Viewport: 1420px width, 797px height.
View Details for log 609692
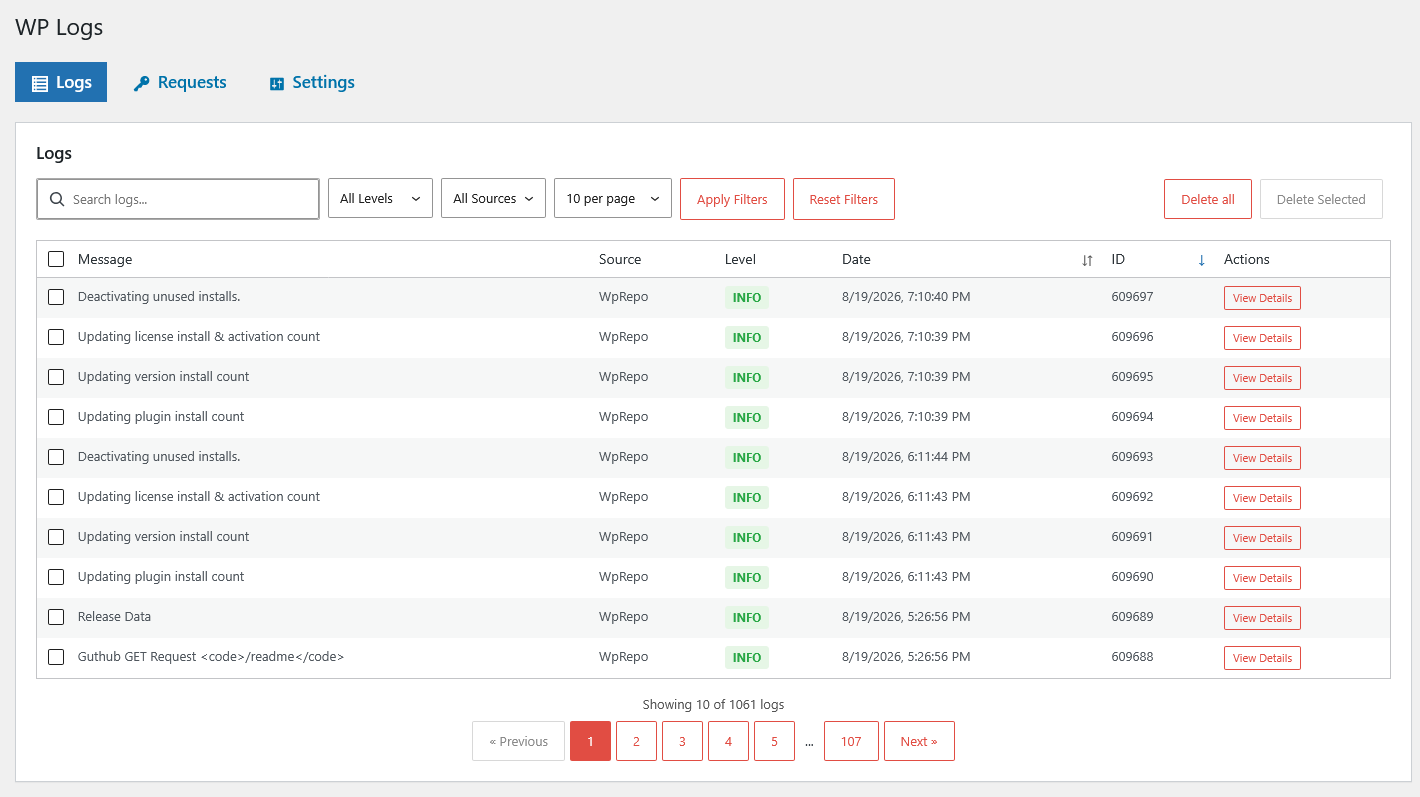[x=1262, y=498]
